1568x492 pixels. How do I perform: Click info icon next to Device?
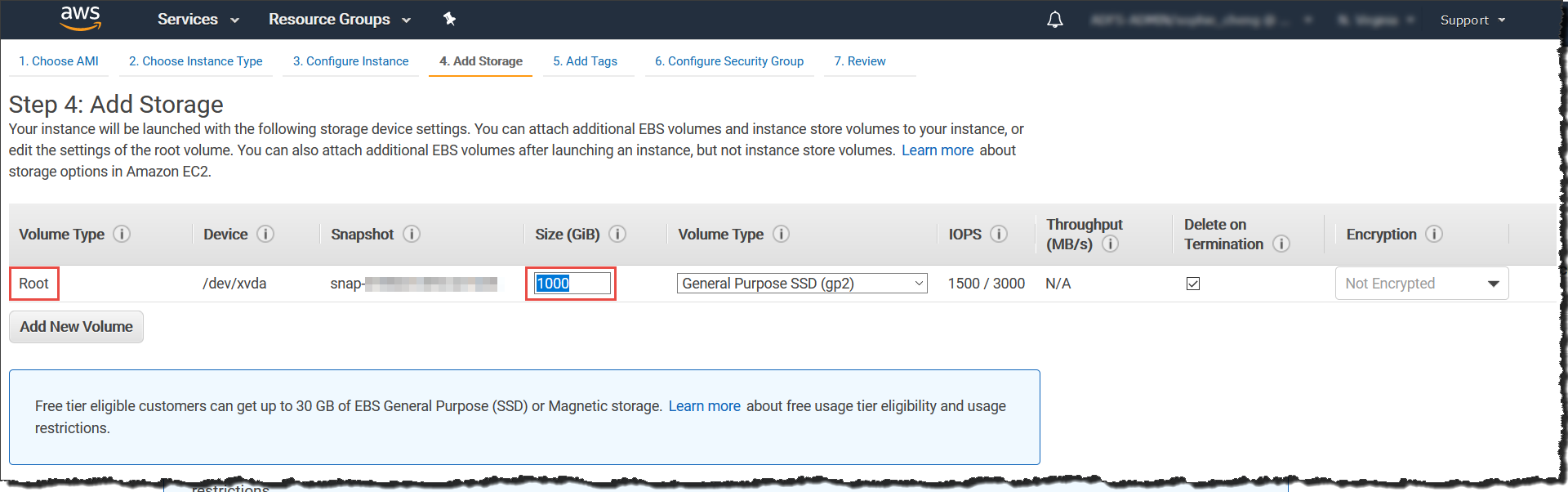pyautogui.click(x=265, y=235)
